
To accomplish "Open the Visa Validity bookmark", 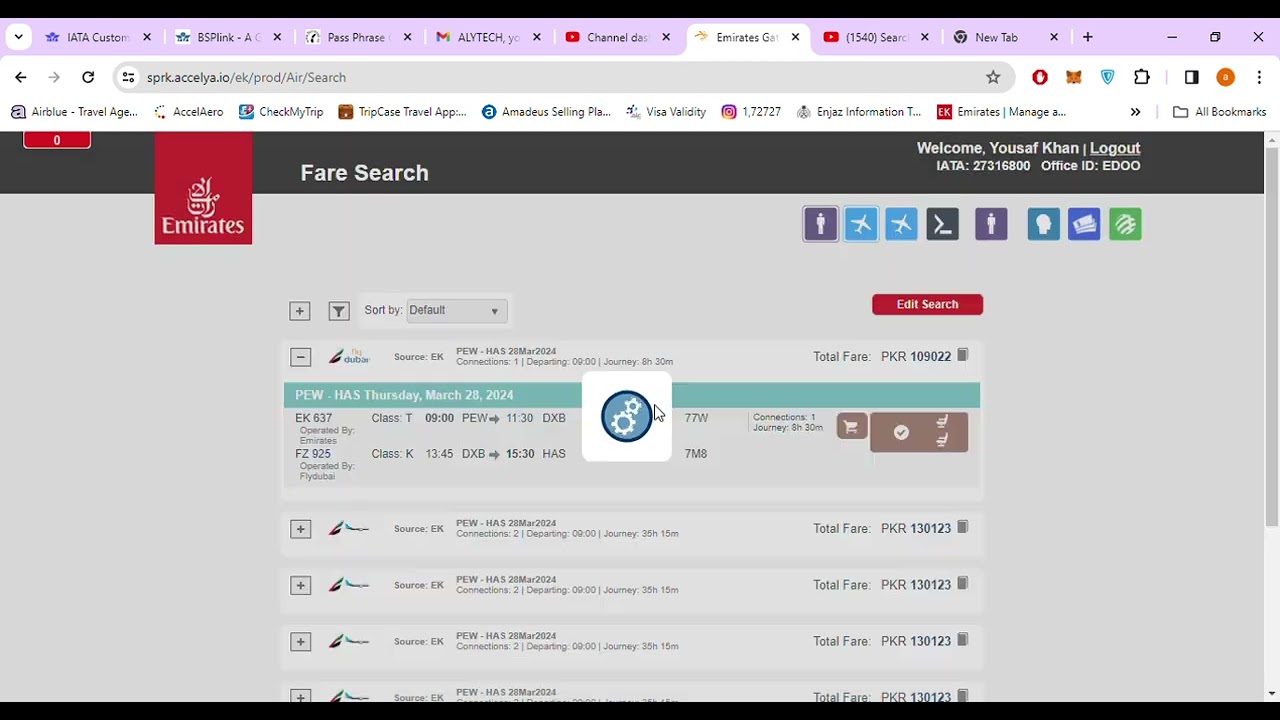I will click(x=666, y=112).
